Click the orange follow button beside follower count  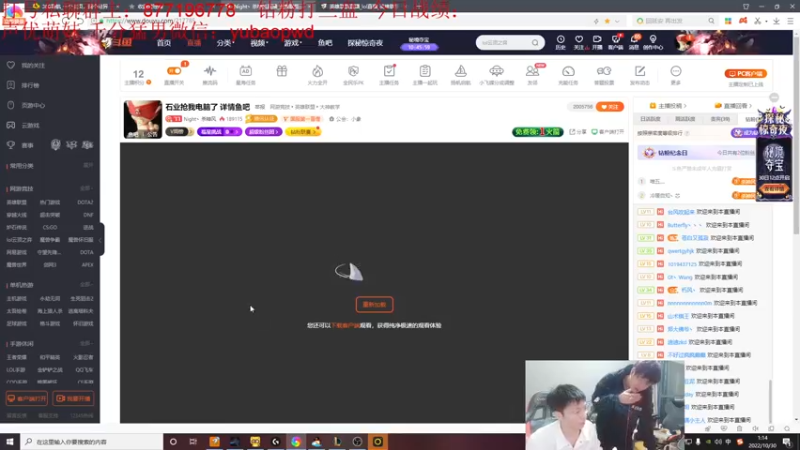[610, 107]
